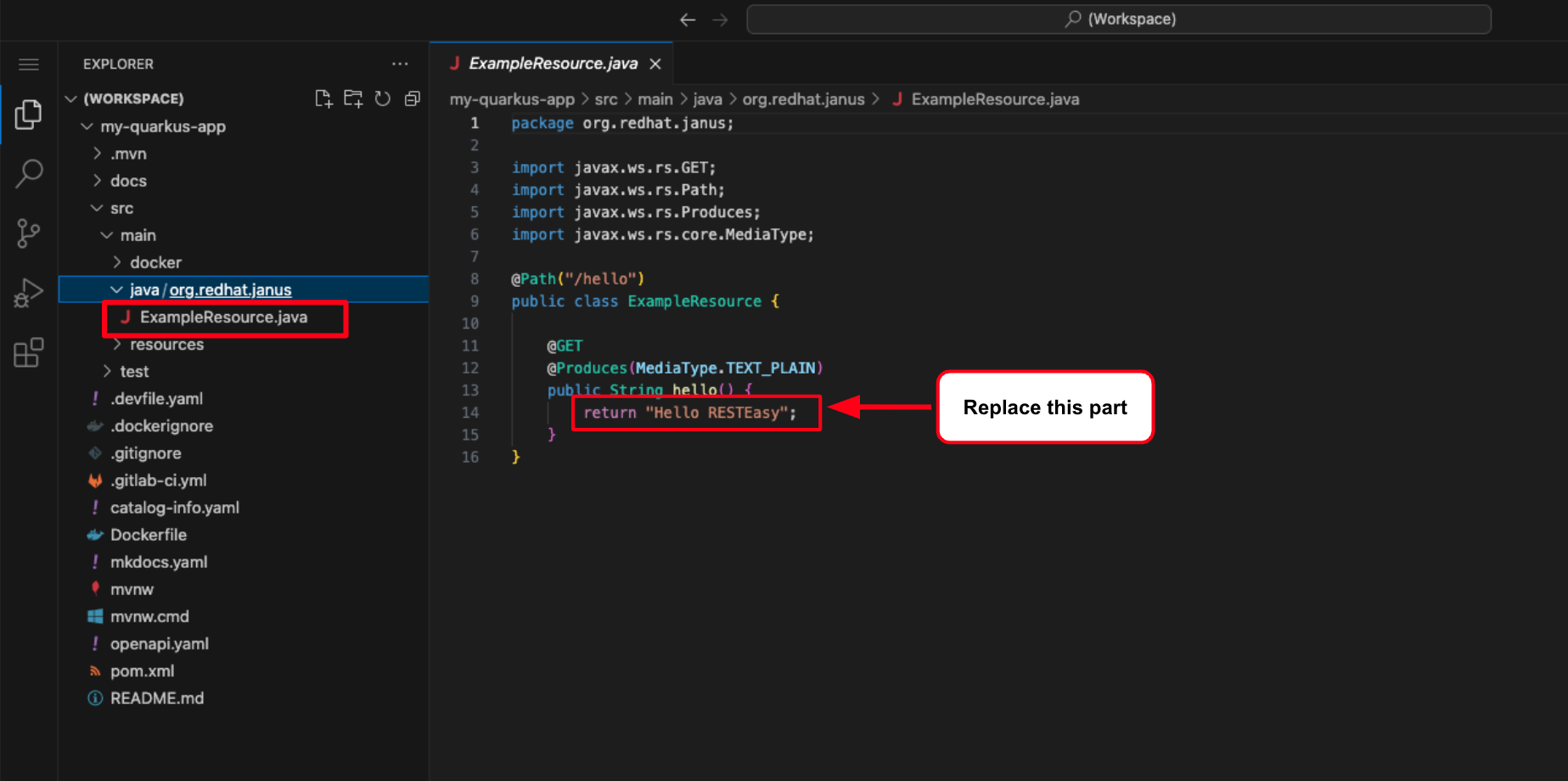1568x781 pixels.
Task: Open the pom.xml file
Action: click(142, 670)
